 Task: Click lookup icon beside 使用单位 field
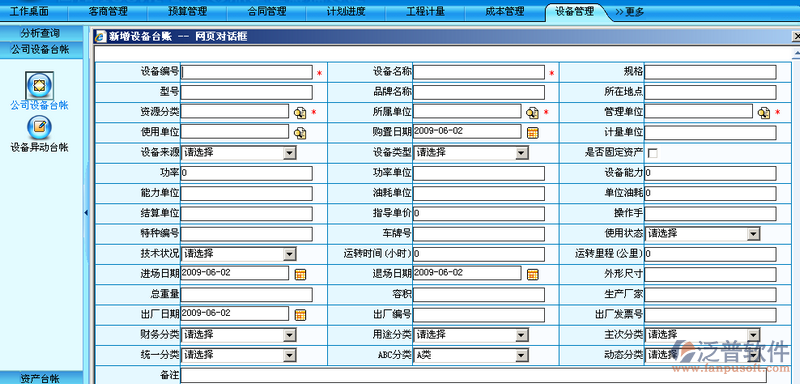300,133
